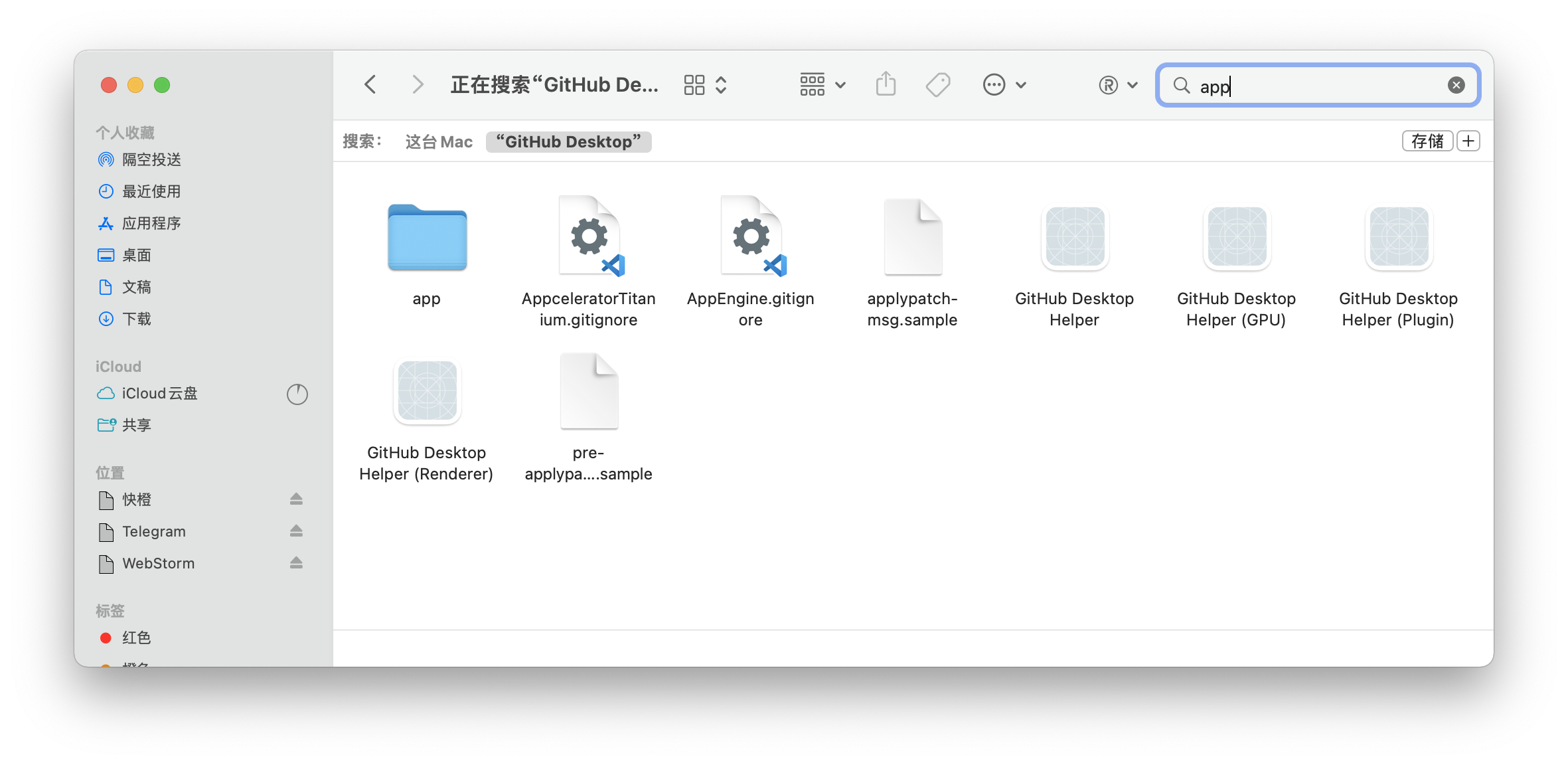Click the yellow minimize window button
Viewport: 1568px width, 765px height.
135,85
